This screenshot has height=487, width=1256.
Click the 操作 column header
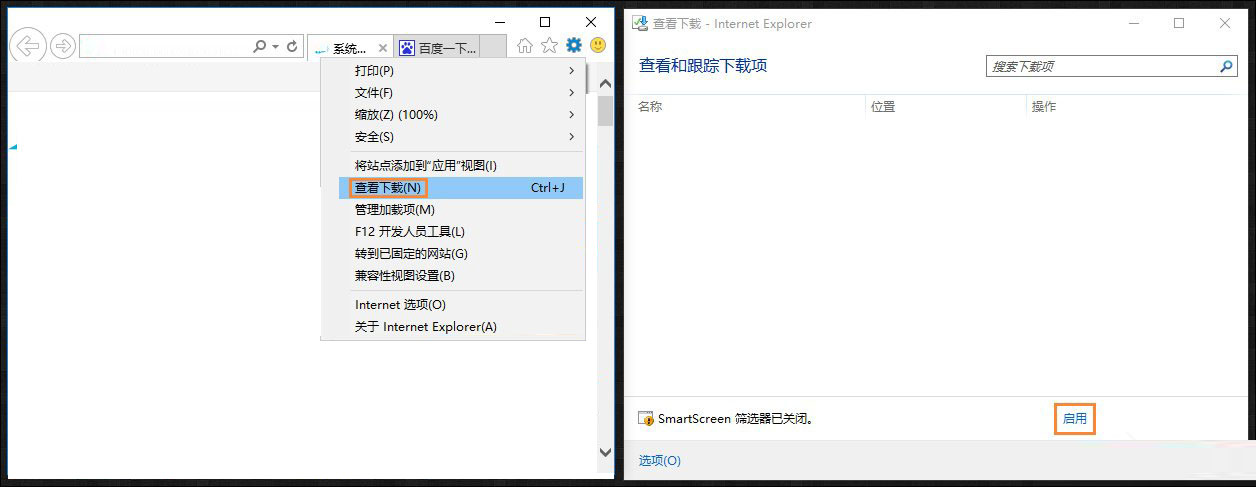[x=1044, y=106]
